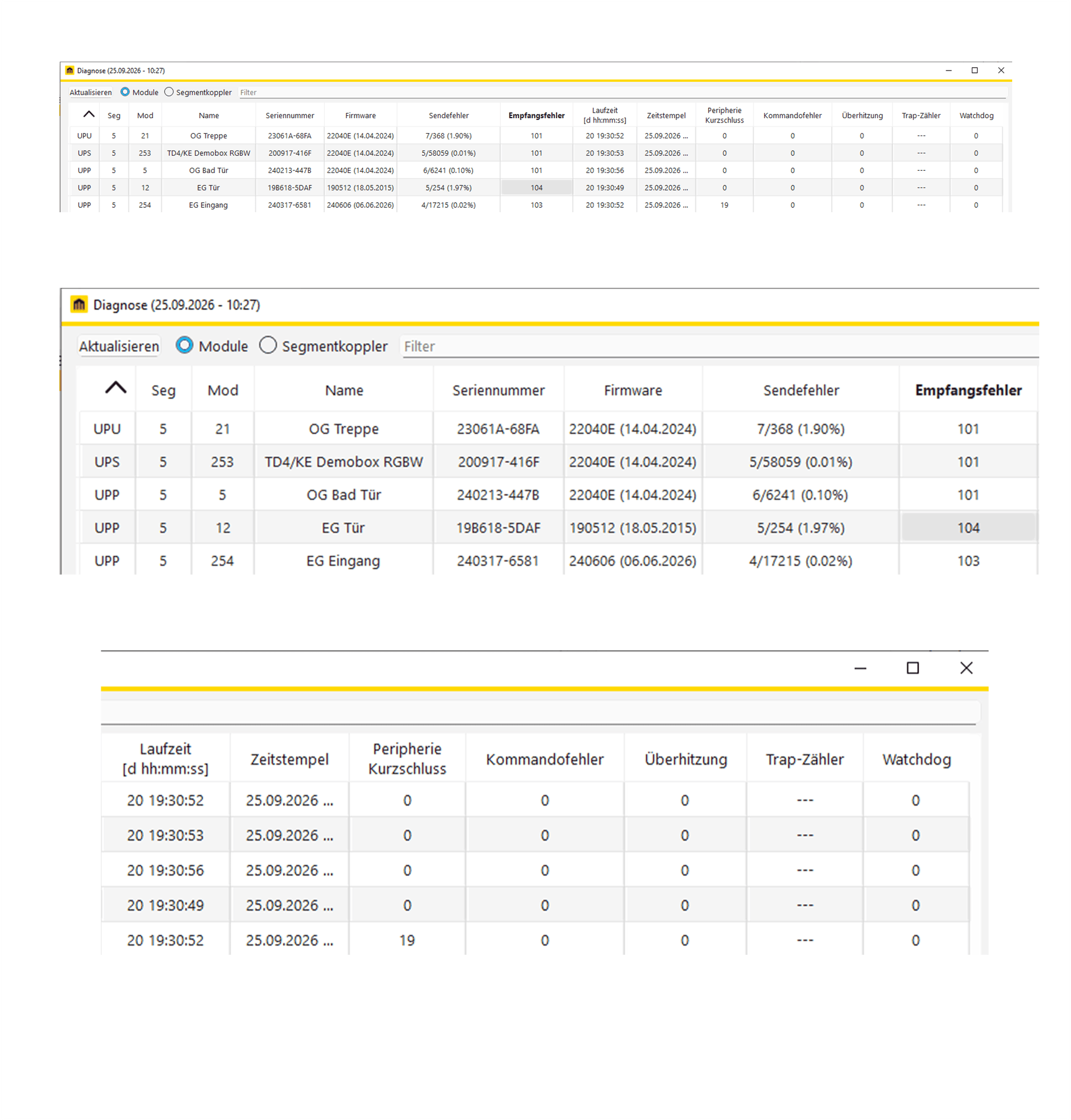This screenshot has width=1071, height=1120.
Task: Minimize the window in the enlarged bottom view
Action: pyautogui.click(x=860, y=668)
